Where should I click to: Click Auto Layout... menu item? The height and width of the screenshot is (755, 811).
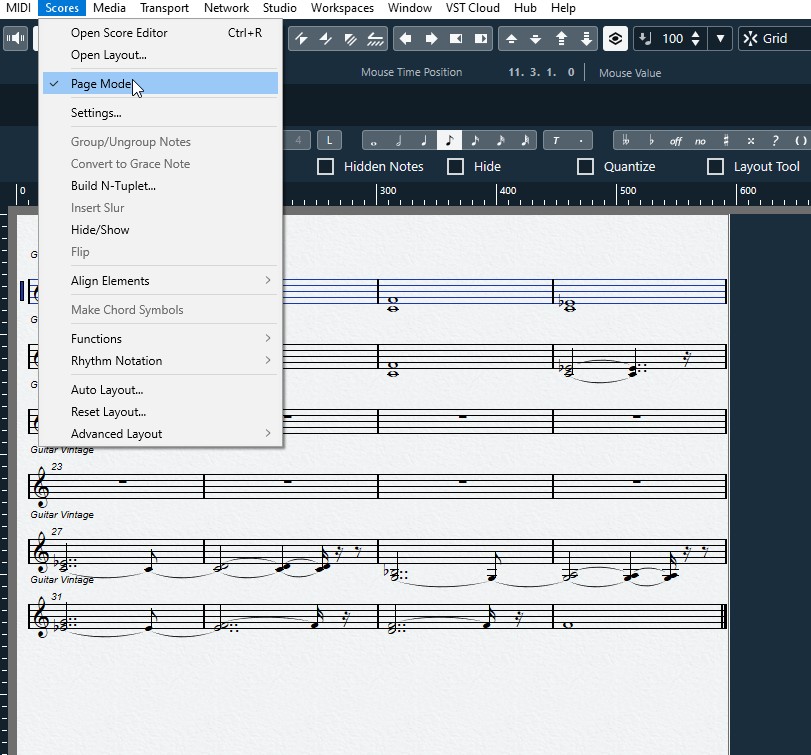click(107, 390)
